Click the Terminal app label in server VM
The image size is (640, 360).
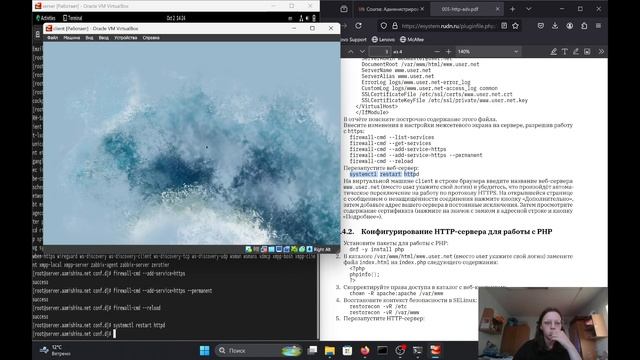pos(73,18)
